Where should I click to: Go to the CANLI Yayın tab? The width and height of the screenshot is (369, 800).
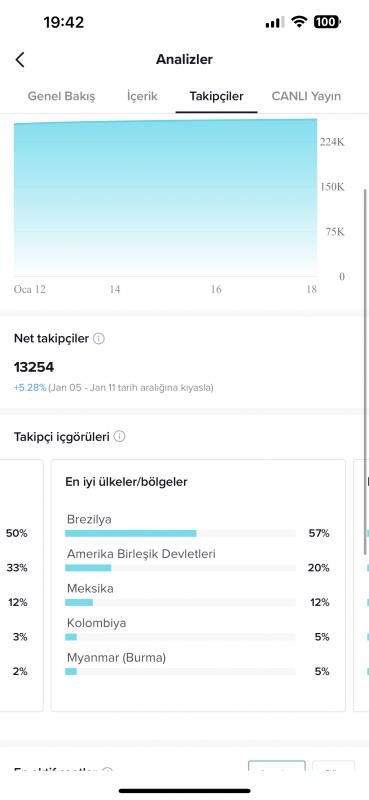[x=306, y=96]
